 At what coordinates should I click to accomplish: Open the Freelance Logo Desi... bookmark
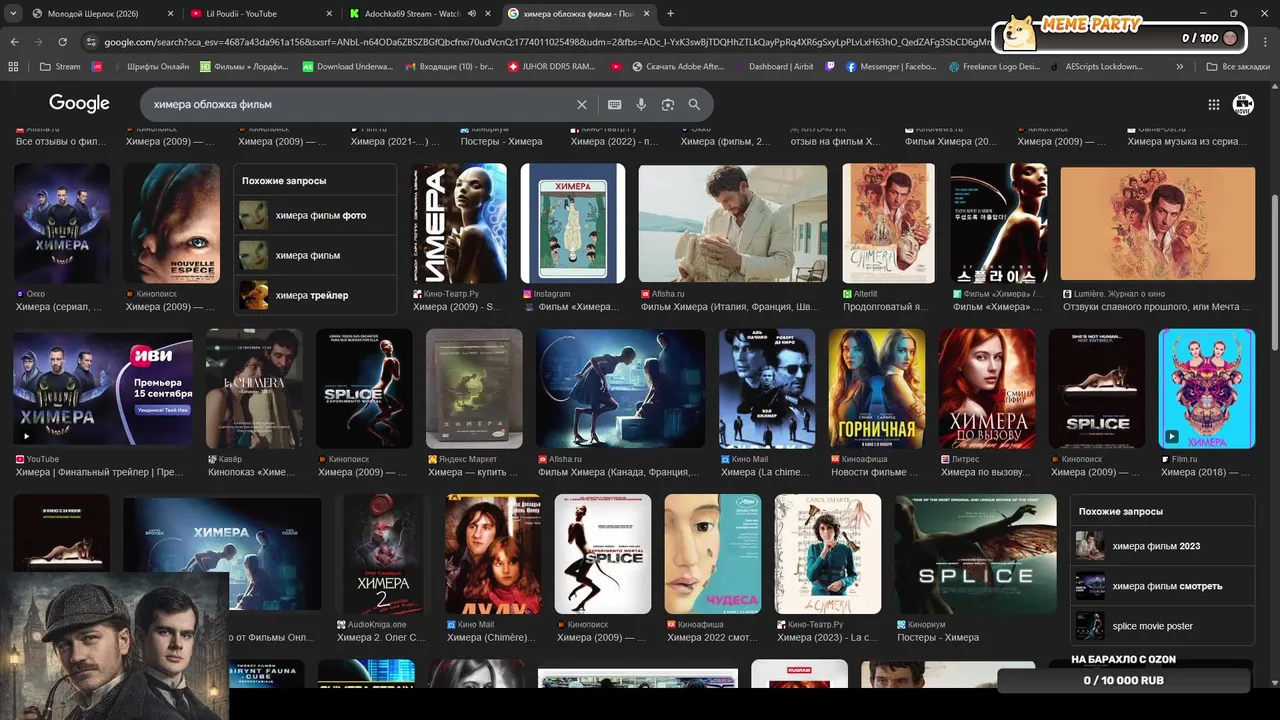(x=994, y=67)
